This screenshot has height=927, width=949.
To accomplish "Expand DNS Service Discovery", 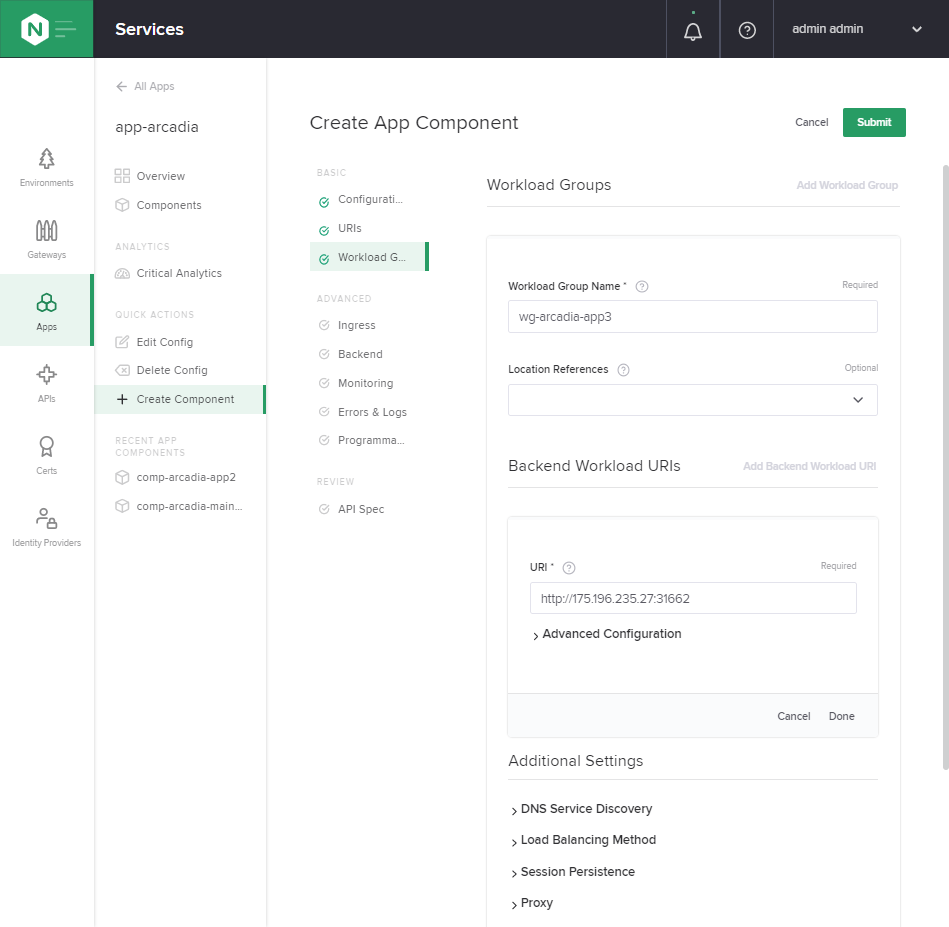I will coord(582,809).
